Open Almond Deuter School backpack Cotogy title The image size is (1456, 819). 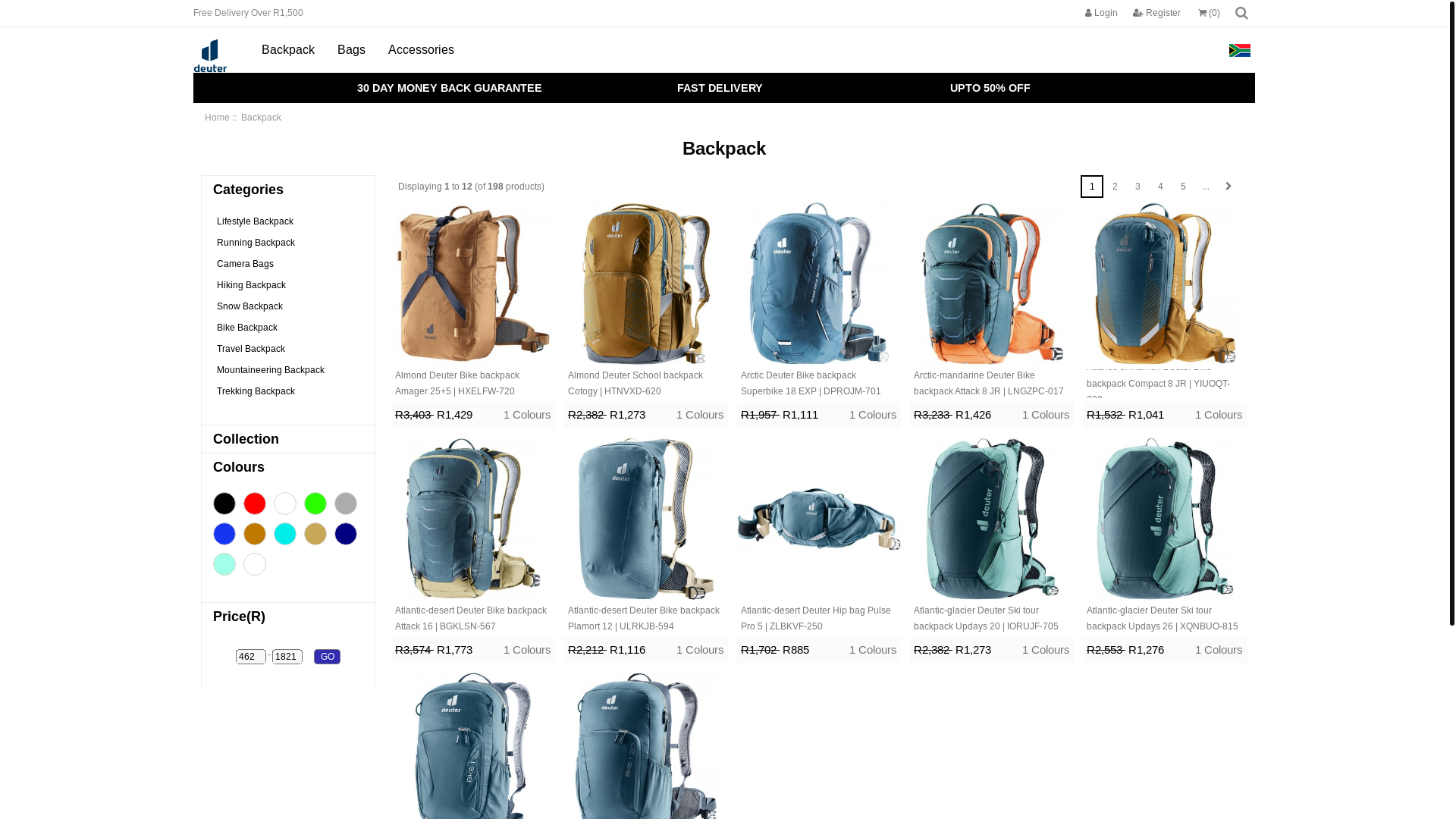tap(635, 383)
